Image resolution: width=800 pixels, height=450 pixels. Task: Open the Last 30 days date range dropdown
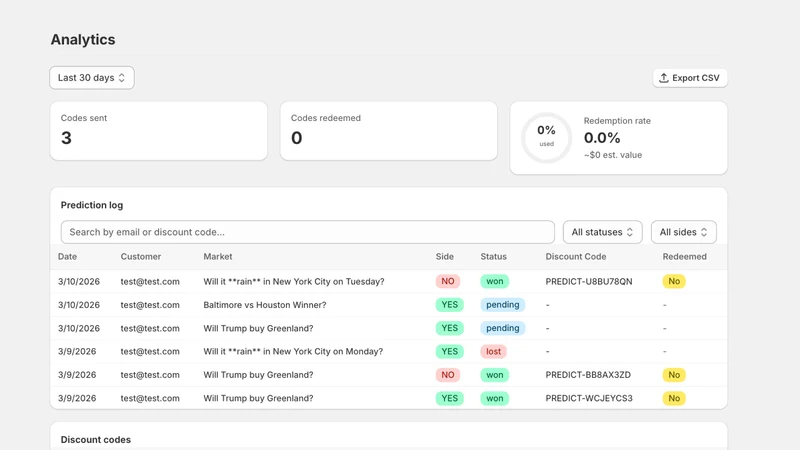click(x=92, y=78)
